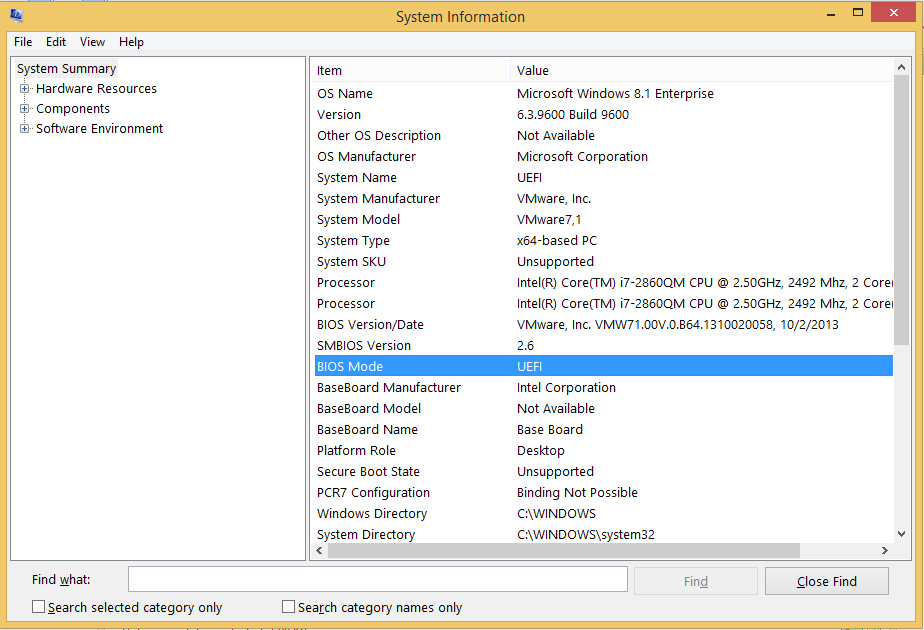Select the SMBIOS Version row

click(604, 346)
